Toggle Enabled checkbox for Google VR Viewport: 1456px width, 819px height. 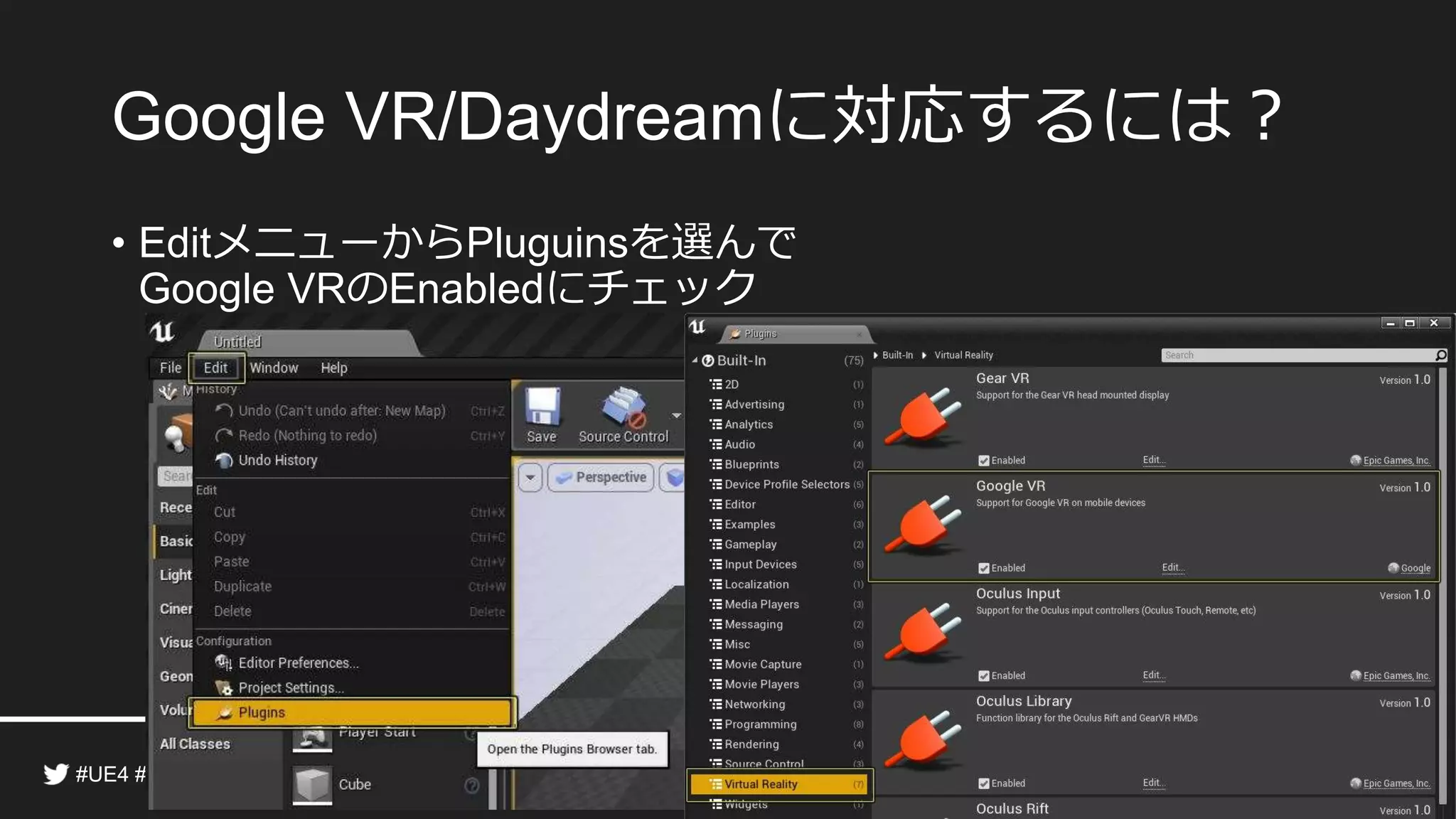coord(984,568)
